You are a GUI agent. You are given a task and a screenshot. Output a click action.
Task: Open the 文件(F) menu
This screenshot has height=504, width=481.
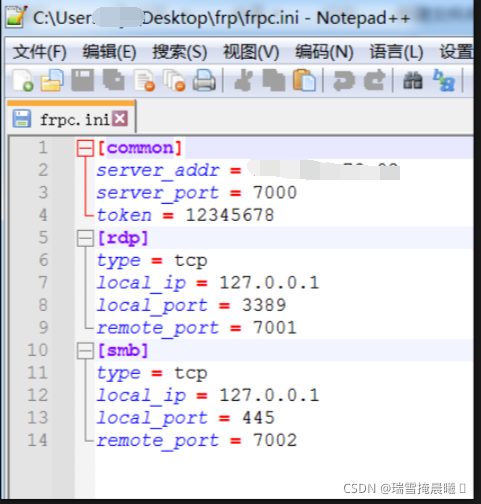pyautogui.click(x=40, y=52)
